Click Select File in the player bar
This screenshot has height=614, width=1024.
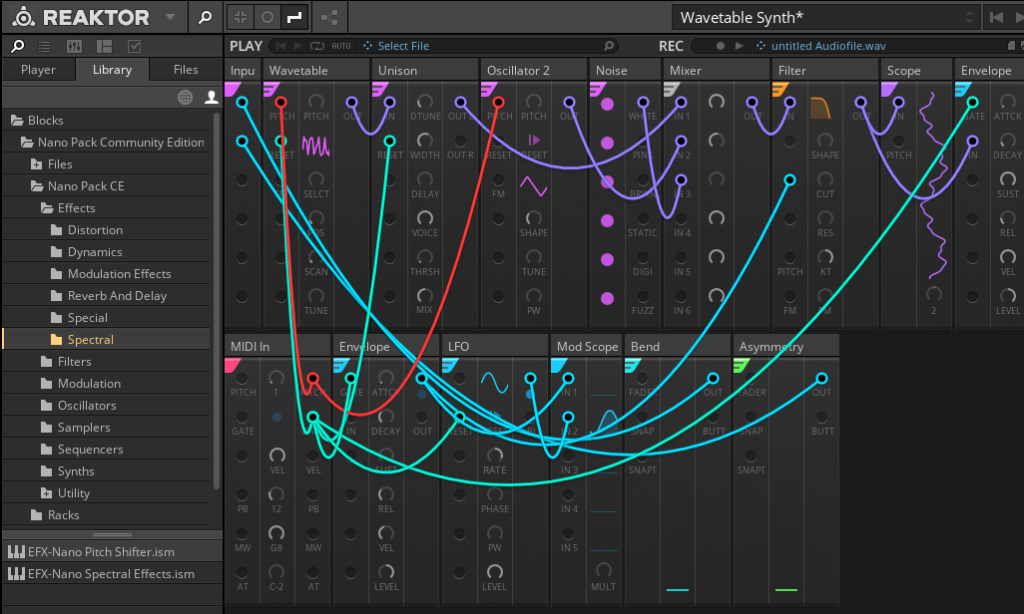point(403,46)
